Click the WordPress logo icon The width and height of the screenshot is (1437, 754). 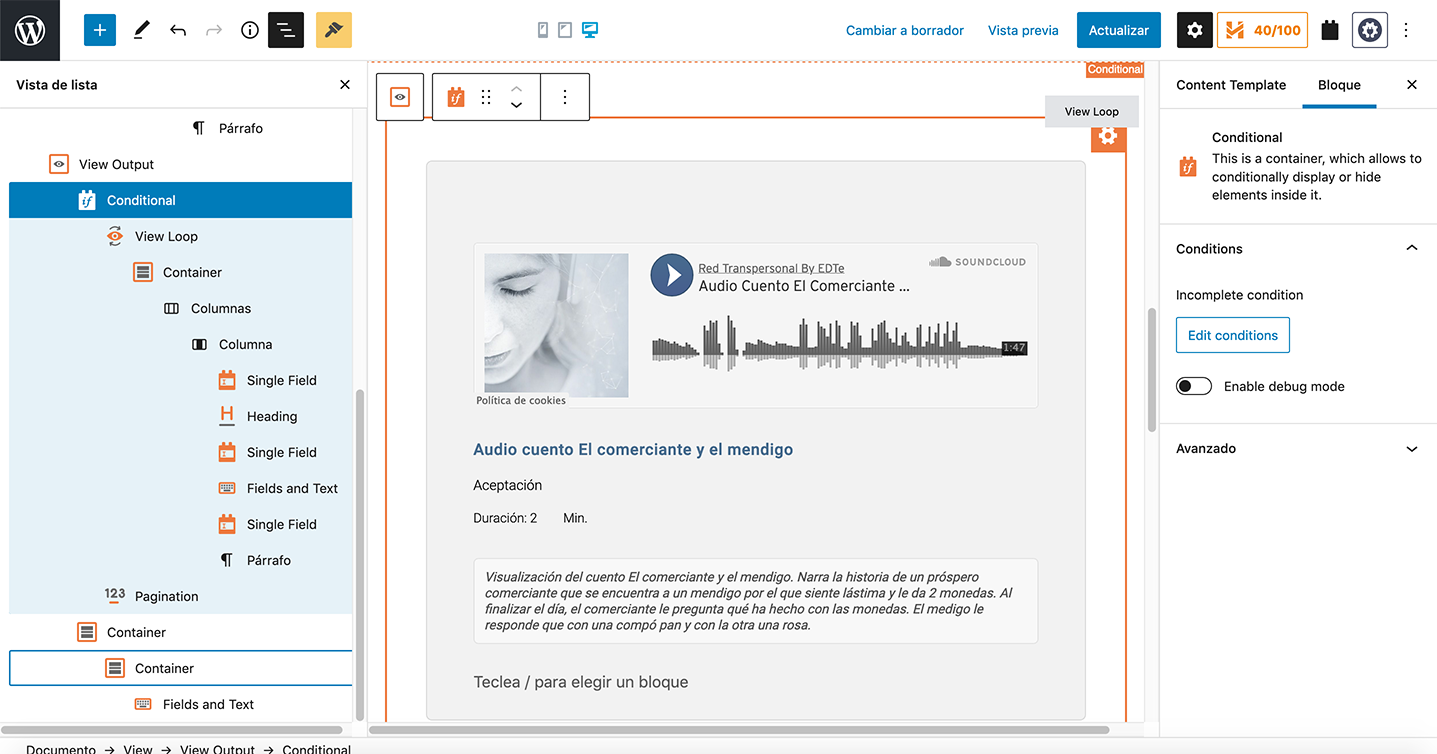30,30
